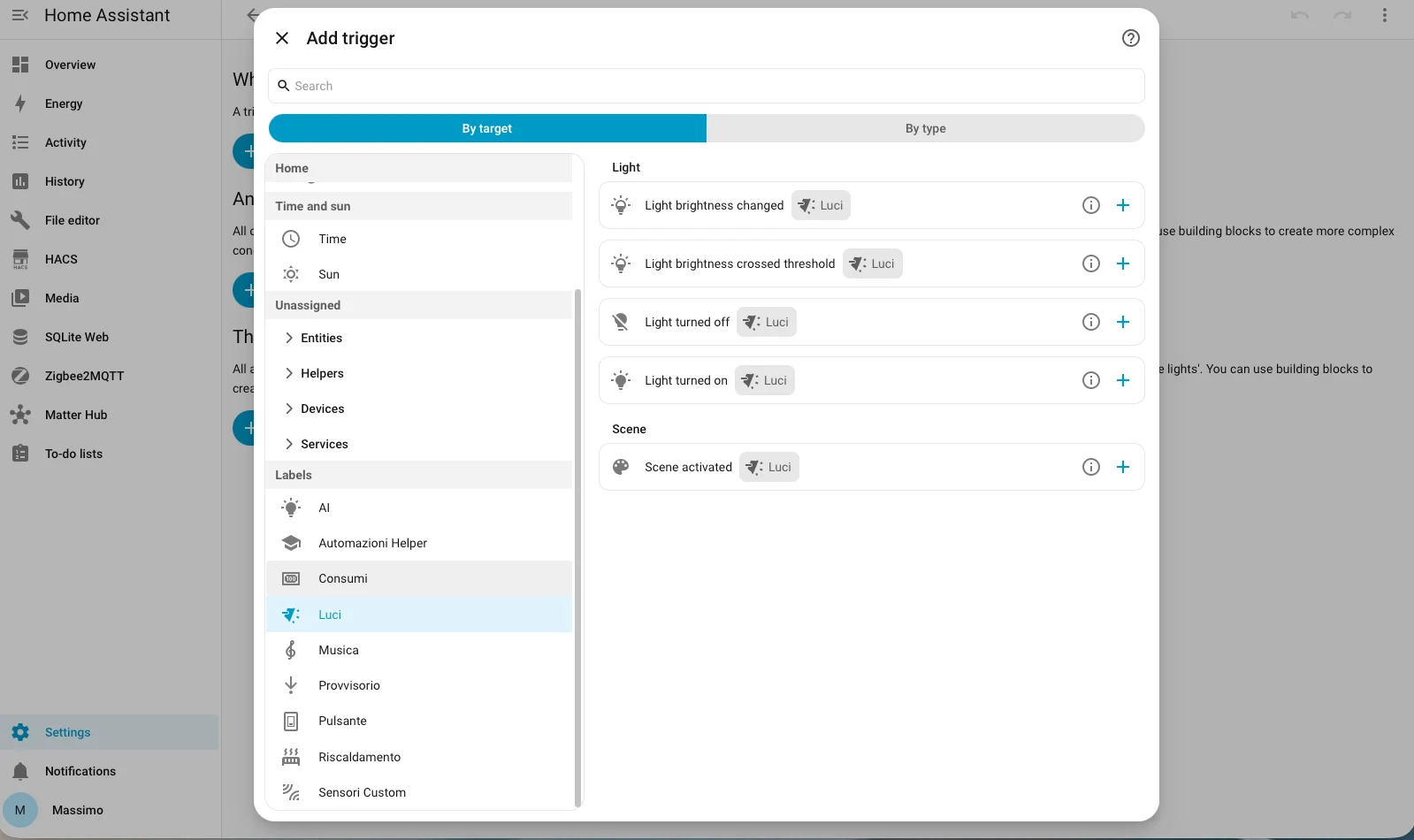
Task: Select the Consumi label
Action: click(419, 578)
